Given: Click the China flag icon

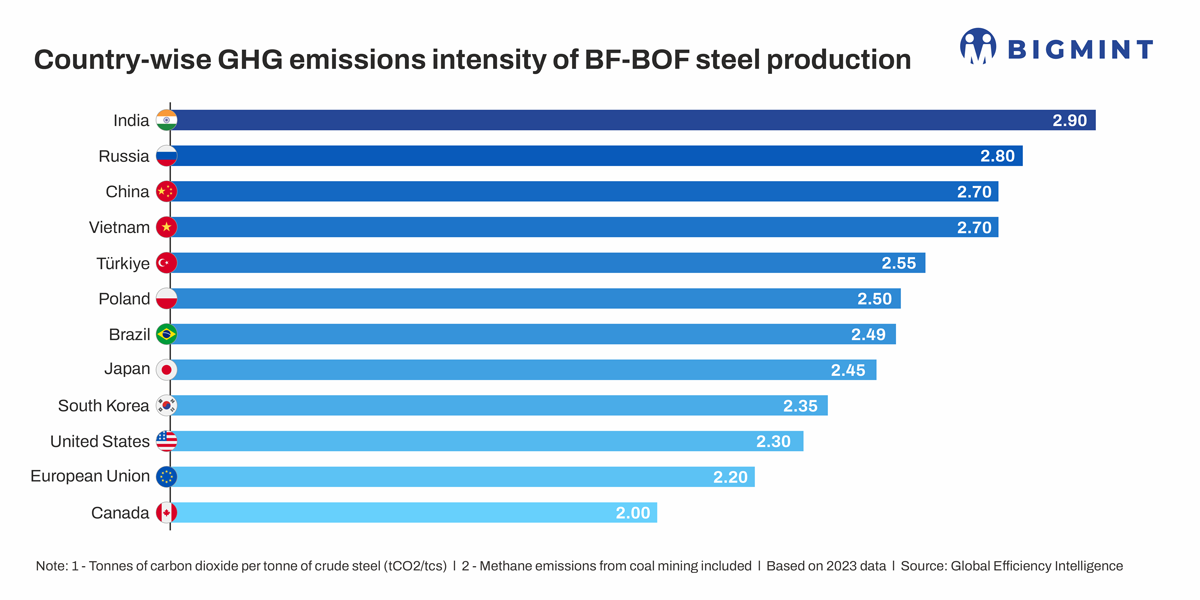Looking at the screenshot, I should [x=167, y=191].
